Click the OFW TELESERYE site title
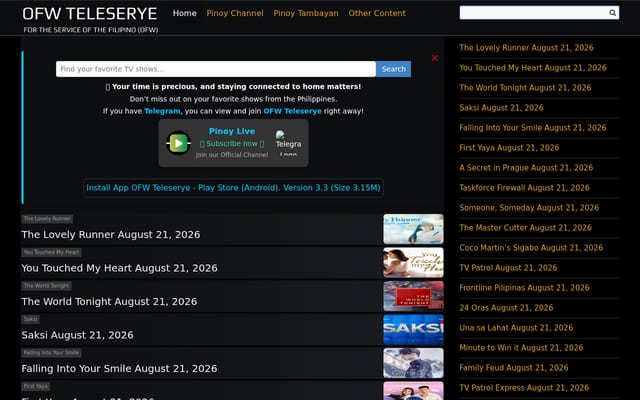 click(x=90, y=14)
